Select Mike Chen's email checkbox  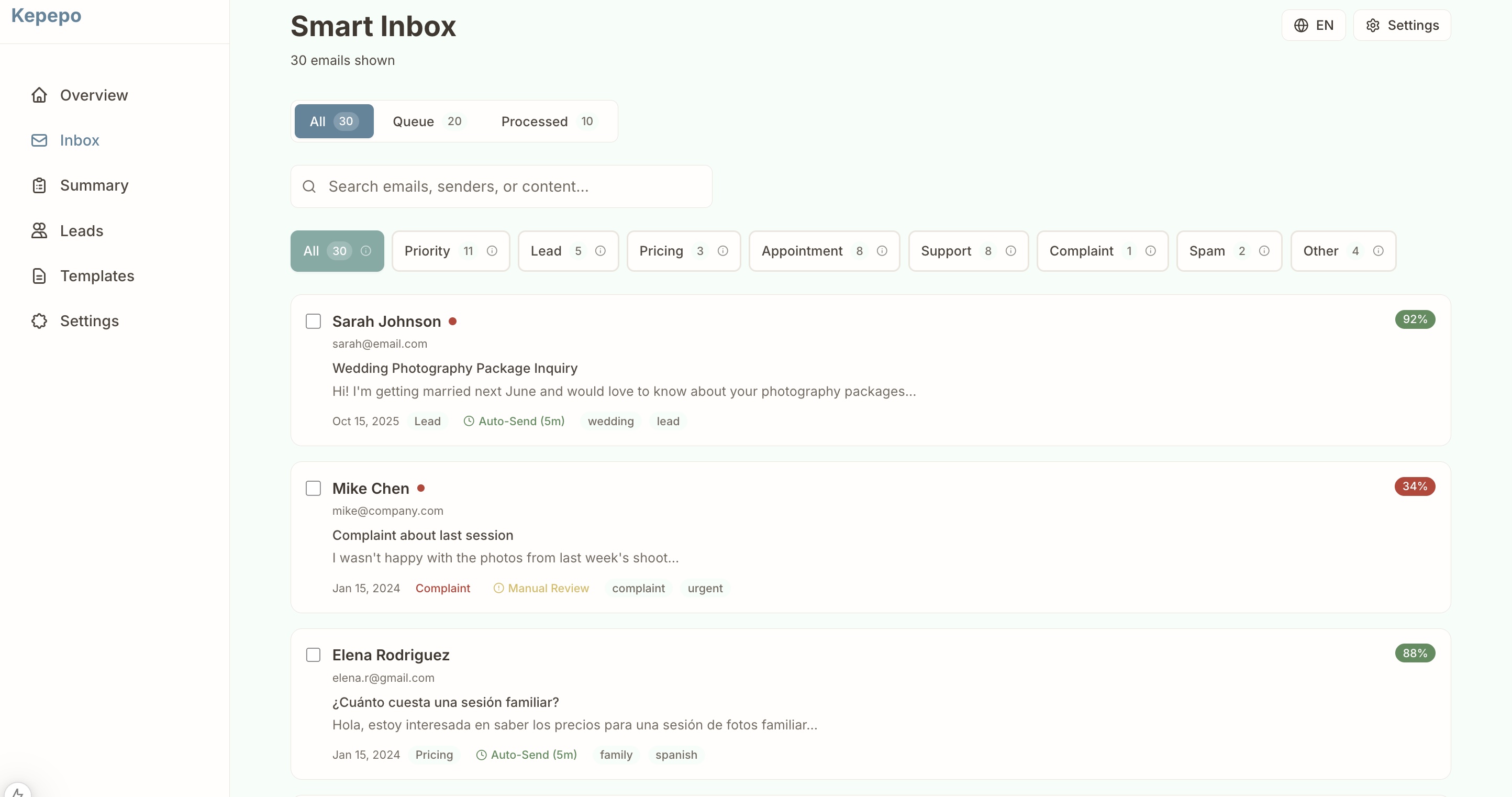tap(313, 488)
